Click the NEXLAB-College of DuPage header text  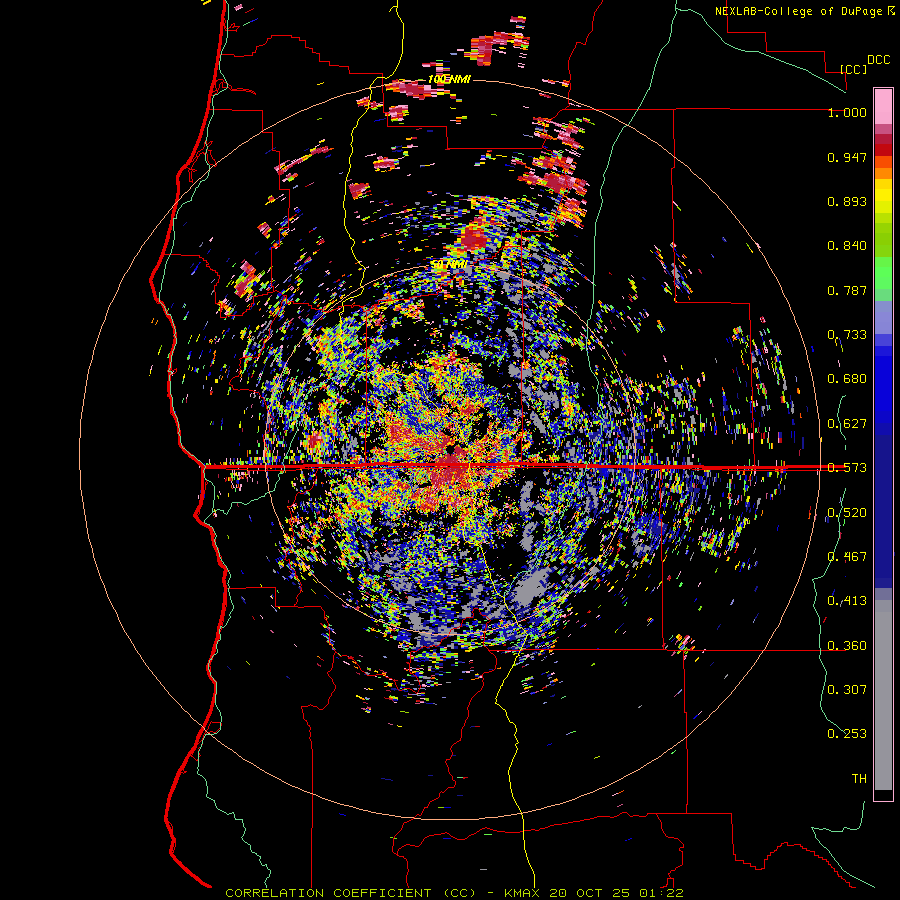click(804, 11)
